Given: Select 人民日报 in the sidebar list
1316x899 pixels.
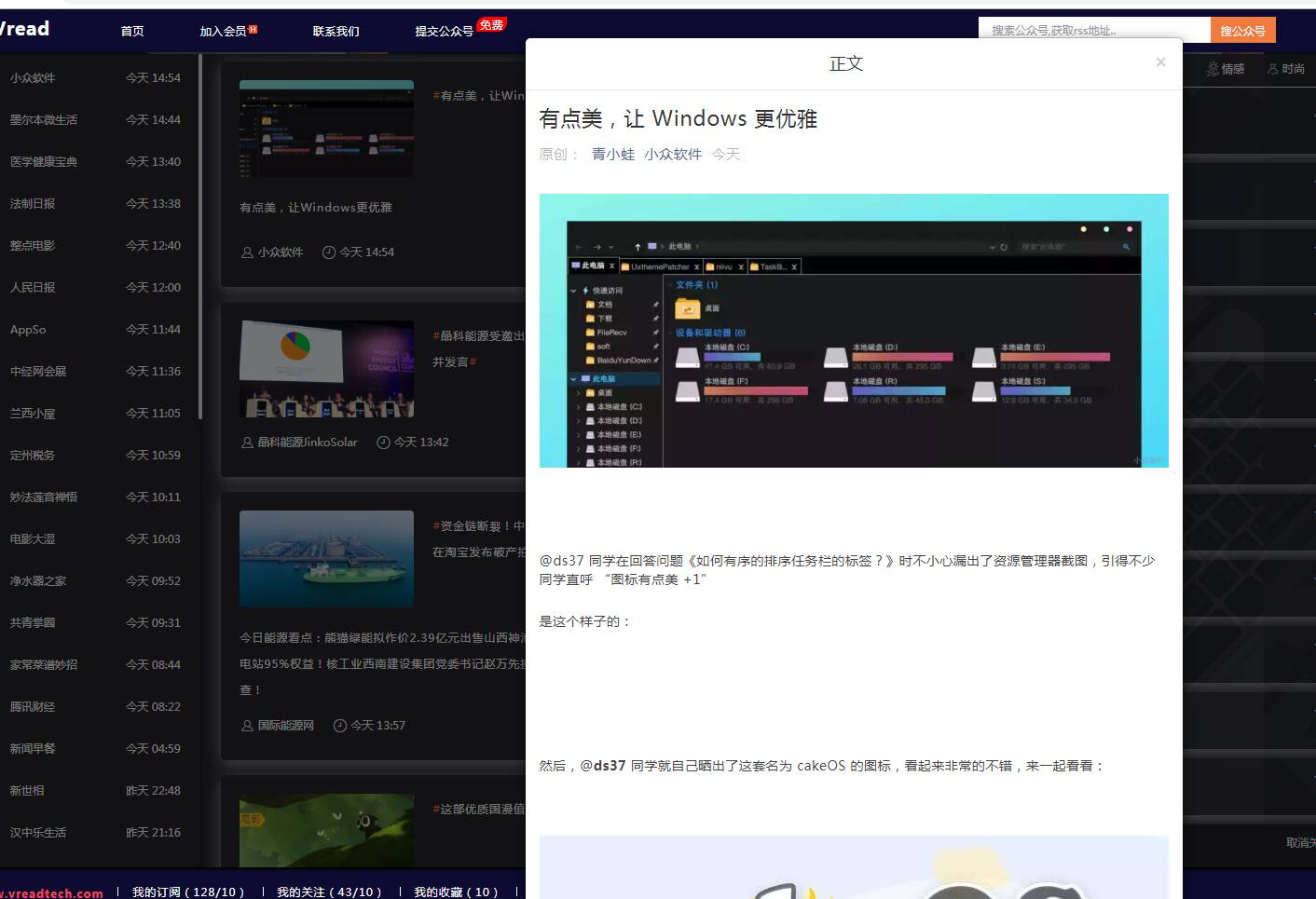Looking at the screenshot, I should (x=33, y=288).
